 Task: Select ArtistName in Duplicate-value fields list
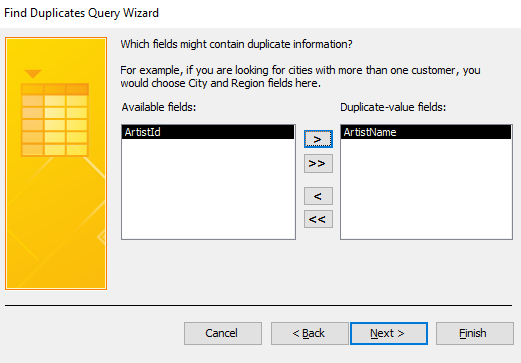pyautogui.click(x=426, y=132)
